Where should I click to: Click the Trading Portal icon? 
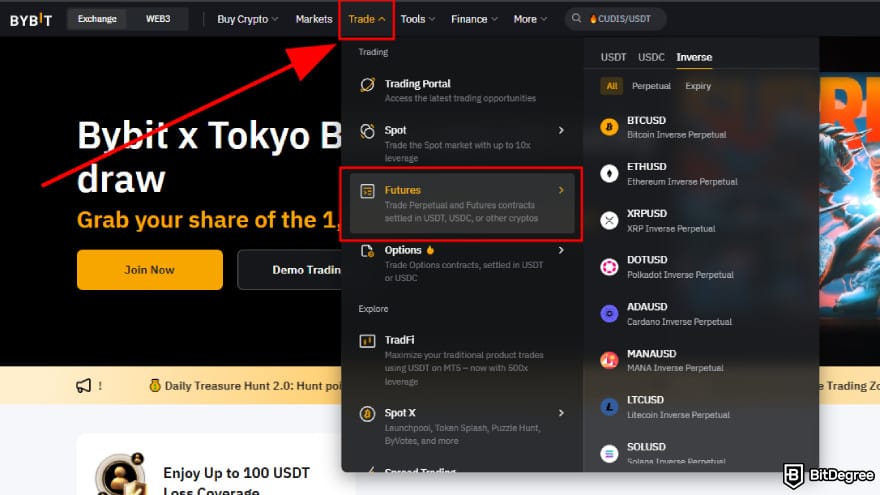point(367,85)
